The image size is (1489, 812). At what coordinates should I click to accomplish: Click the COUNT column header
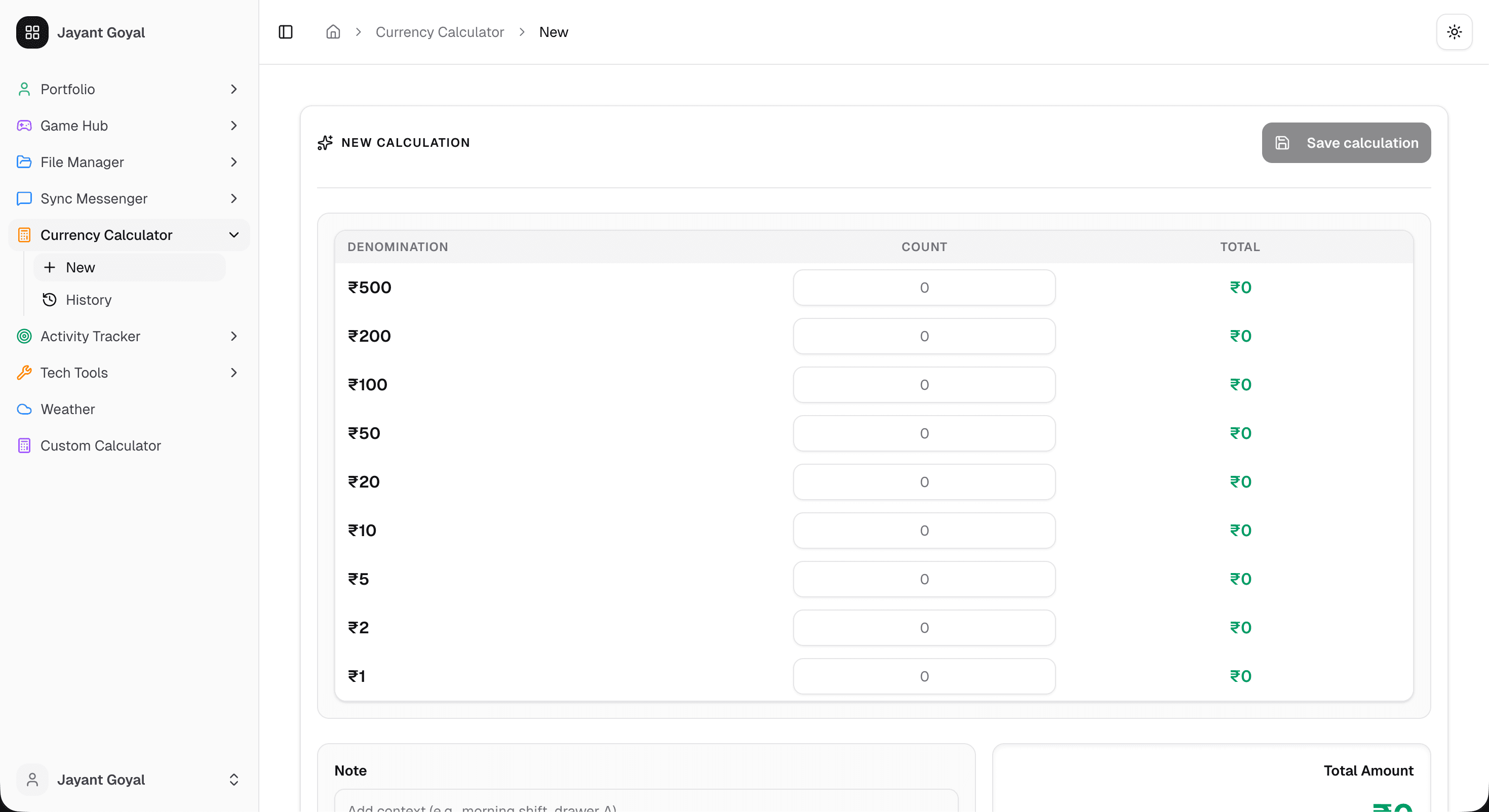point(924,247)
